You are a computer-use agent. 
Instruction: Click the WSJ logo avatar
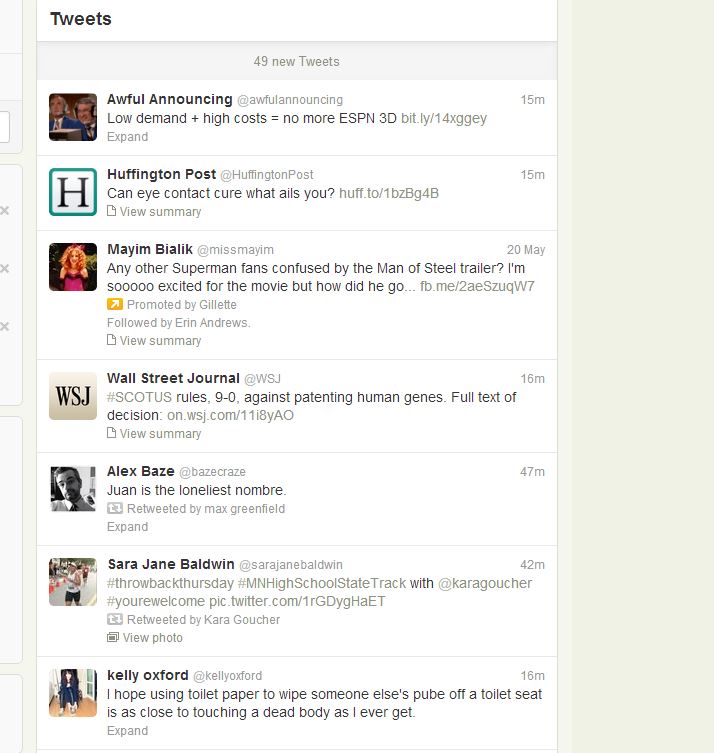tap(73, 396)
